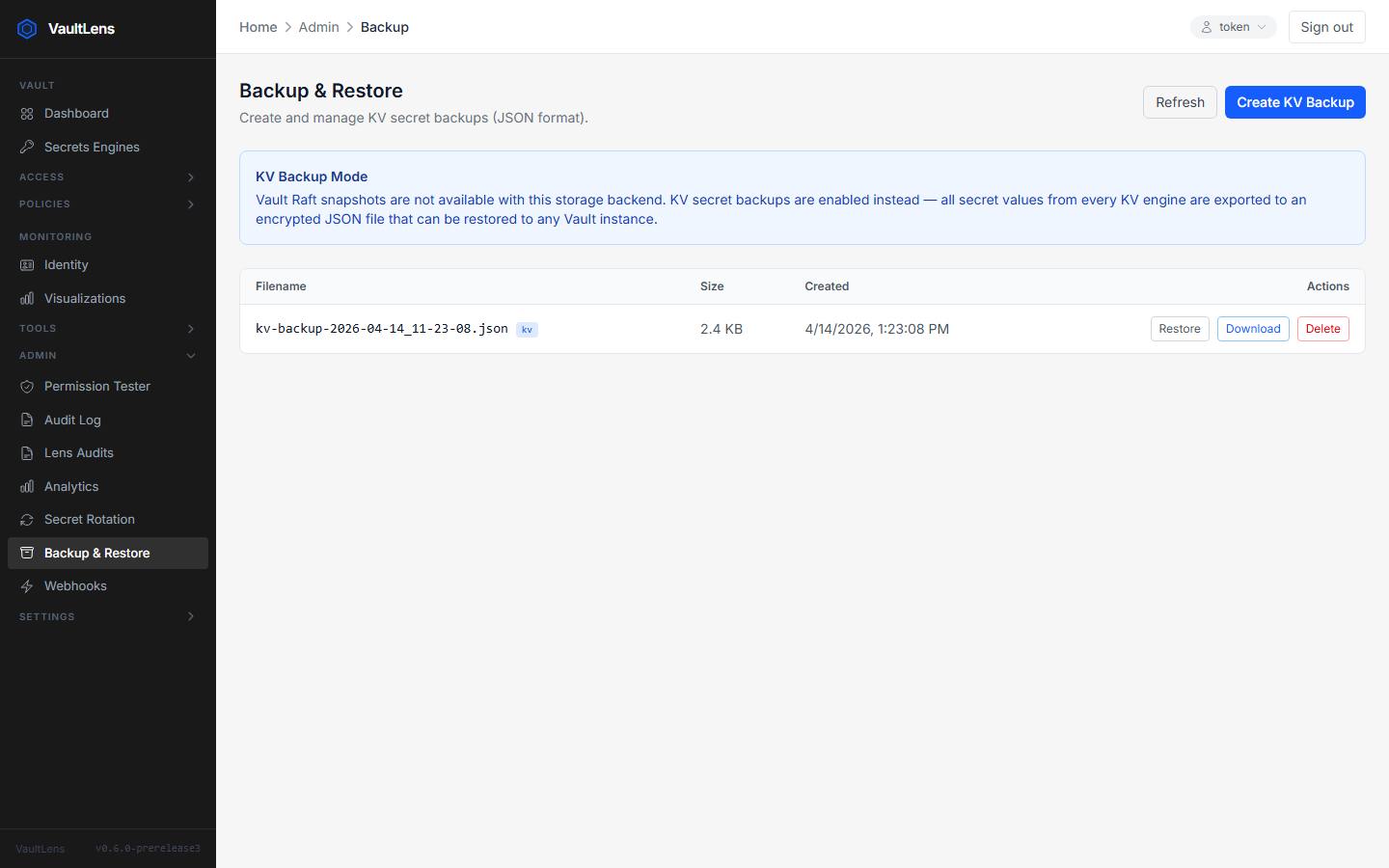Click the Backup & Restore archive icon
1389x868 pixels.
[27, 554]
